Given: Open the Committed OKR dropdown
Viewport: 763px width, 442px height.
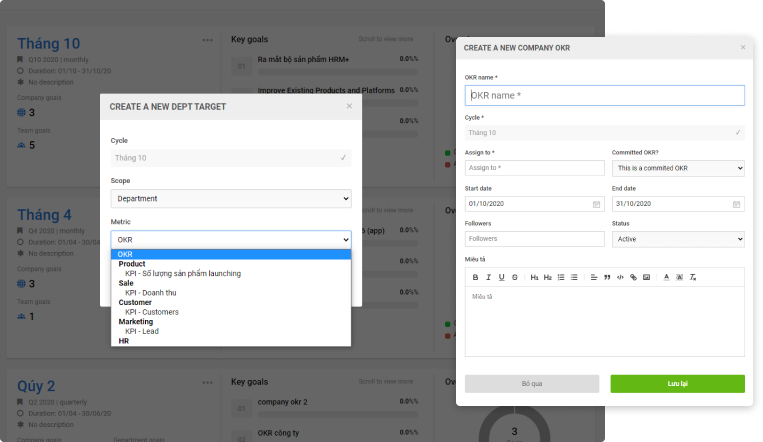Looking at the screenshot, I should (678, 168).
